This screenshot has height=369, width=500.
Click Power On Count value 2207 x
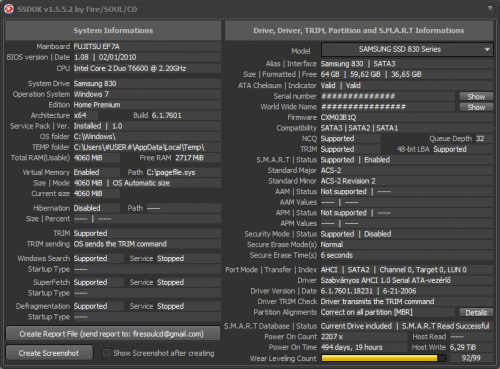(x=332, y=337)
